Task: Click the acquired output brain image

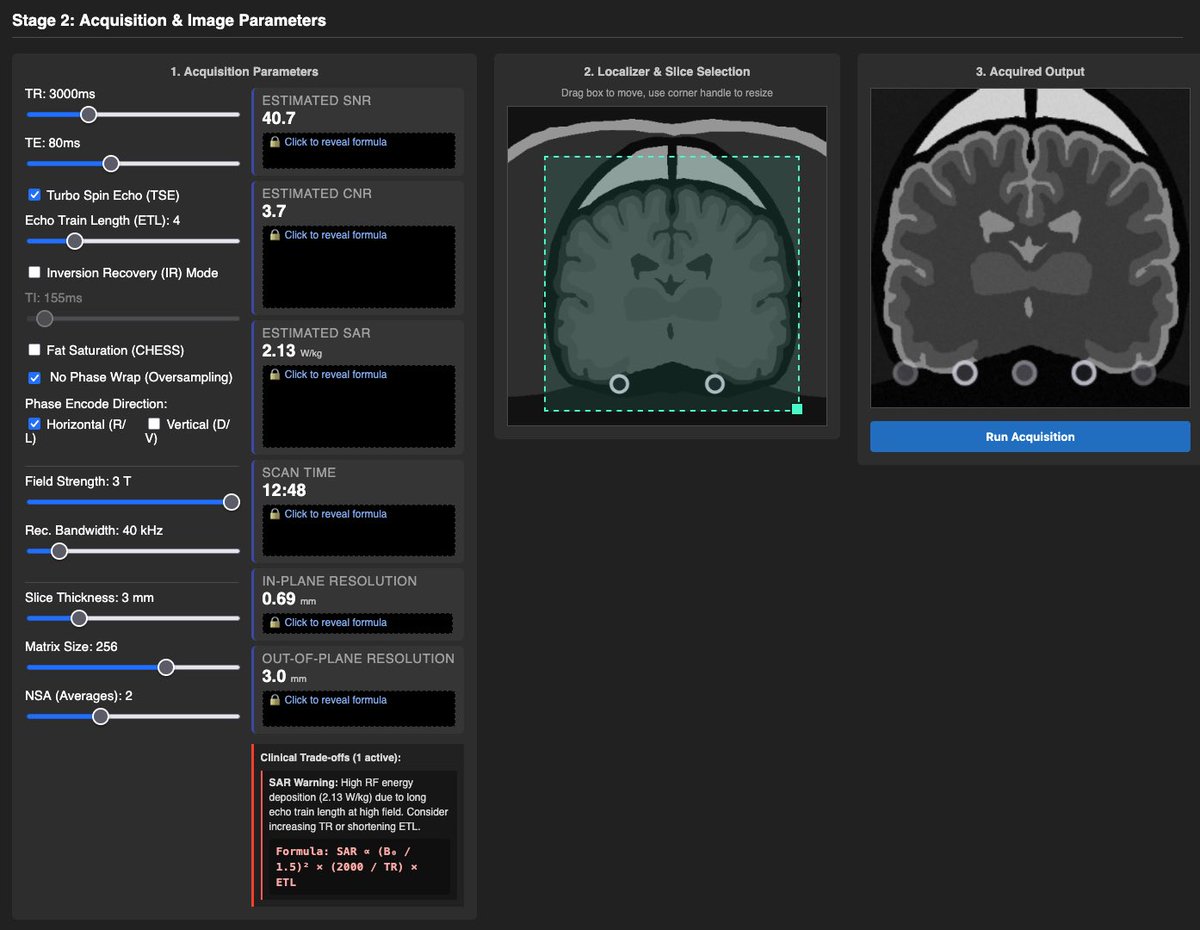Action: tap(1030, 247)
